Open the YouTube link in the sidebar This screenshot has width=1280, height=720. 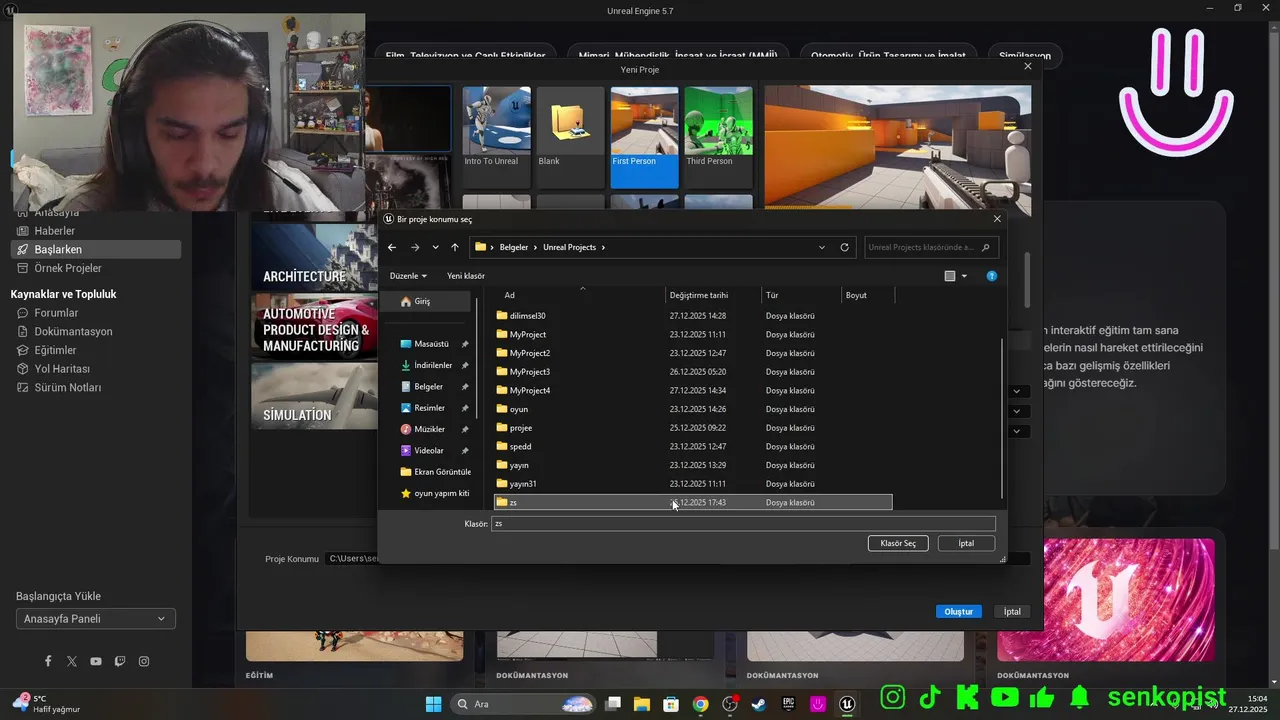(96, 661)
